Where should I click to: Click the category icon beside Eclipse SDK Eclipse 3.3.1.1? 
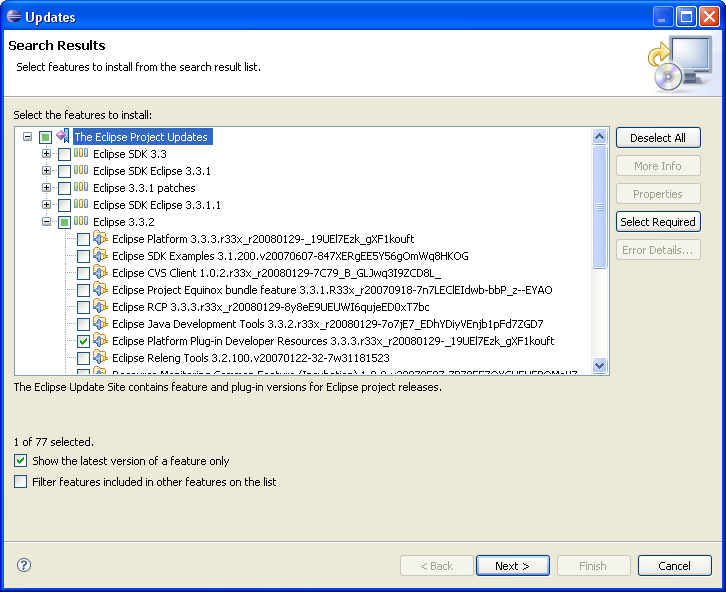[81, 204]
